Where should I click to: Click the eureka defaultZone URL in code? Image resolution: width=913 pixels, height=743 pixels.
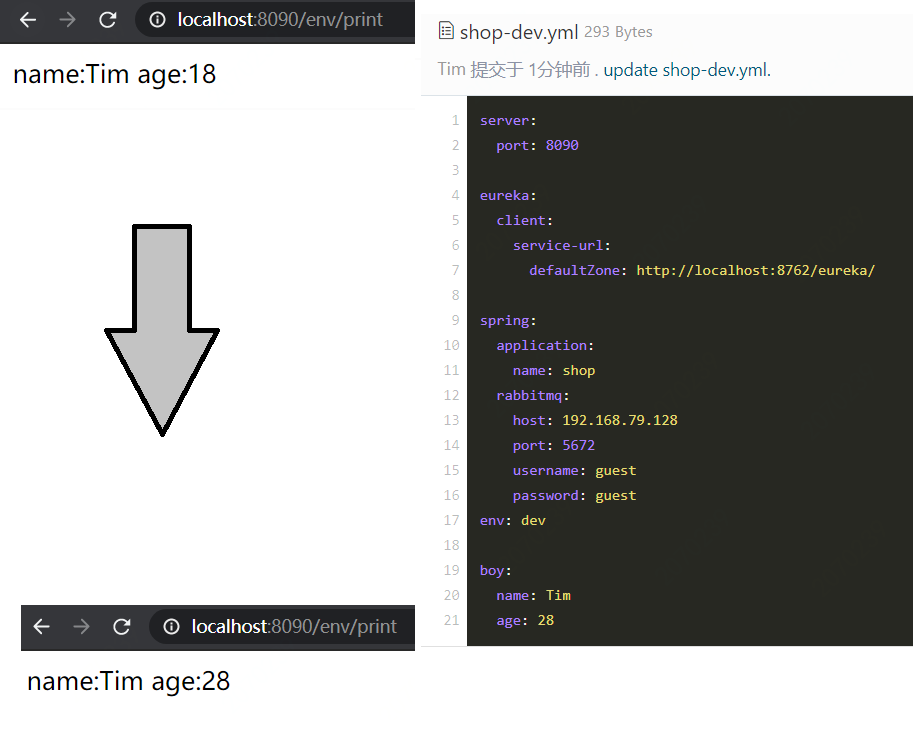pos(755,270)
